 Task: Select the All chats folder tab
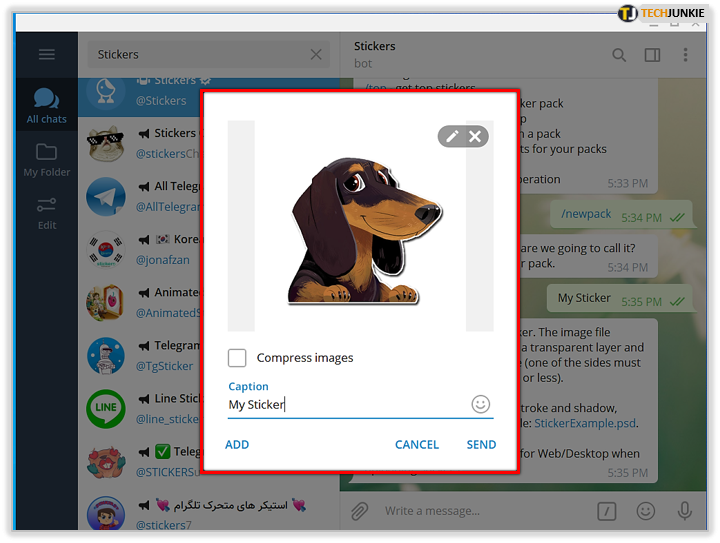(46, 105)
